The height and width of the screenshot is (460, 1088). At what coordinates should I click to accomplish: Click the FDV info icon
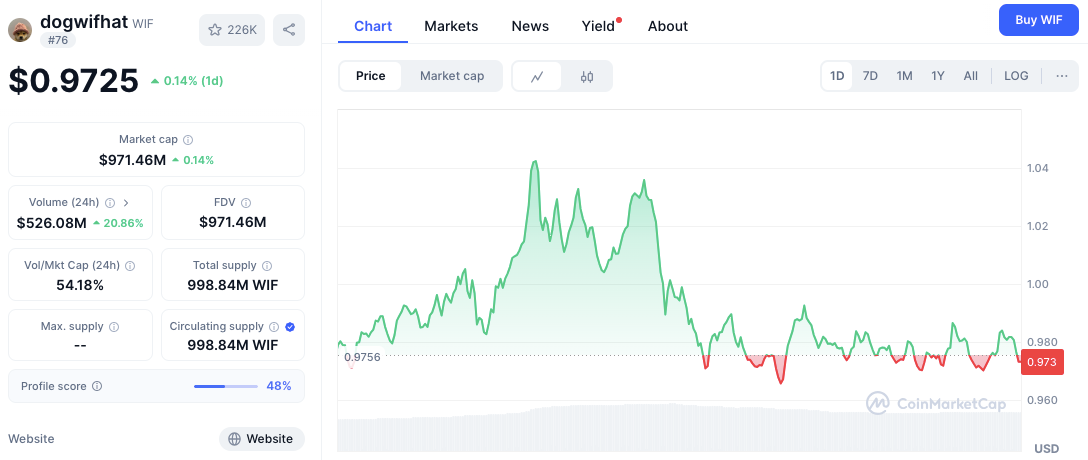tap(245, 203)
